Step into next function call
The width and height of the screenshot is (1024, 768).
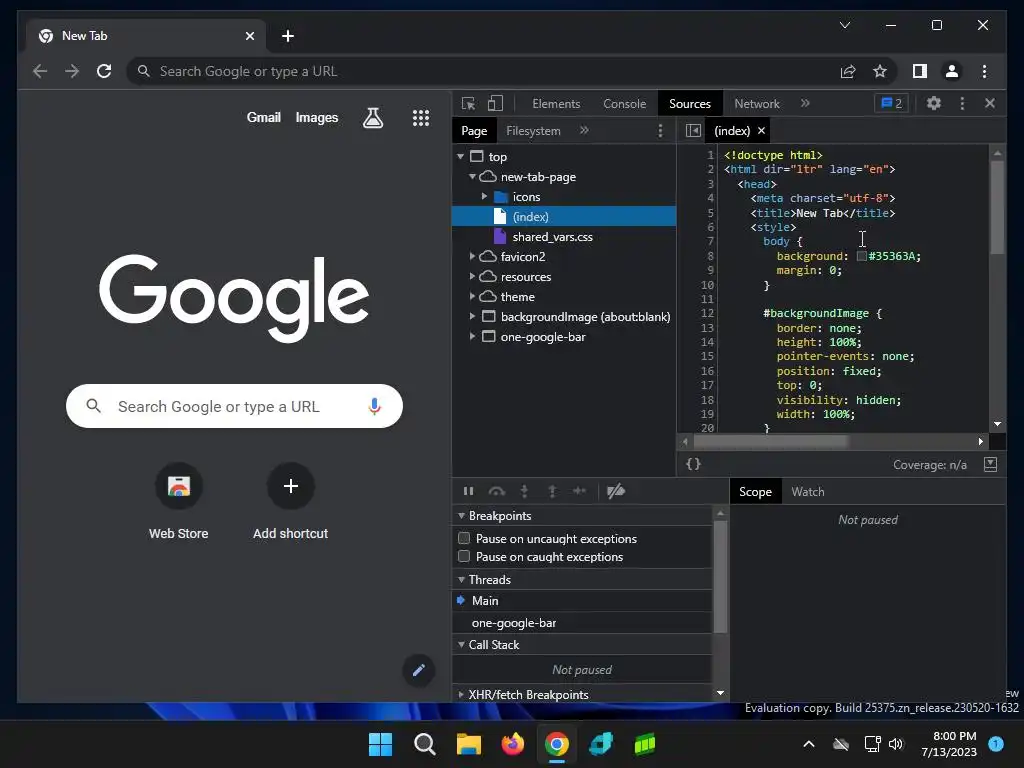524,491
